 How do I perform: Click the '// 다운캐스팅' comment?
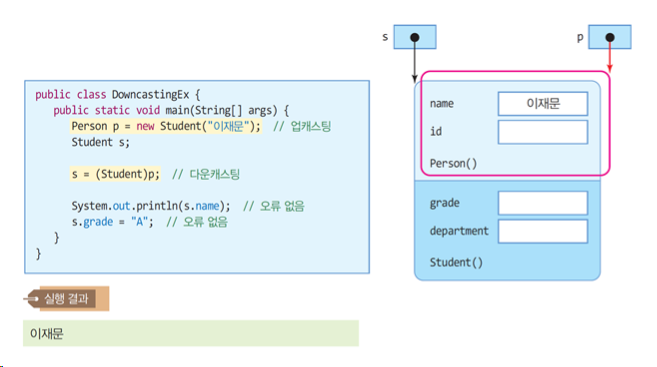coord(206,174)
